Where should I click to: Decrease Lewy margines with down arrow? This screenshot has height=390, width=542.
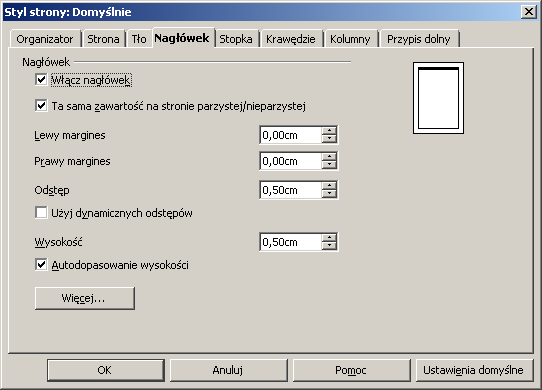[329, 139]
